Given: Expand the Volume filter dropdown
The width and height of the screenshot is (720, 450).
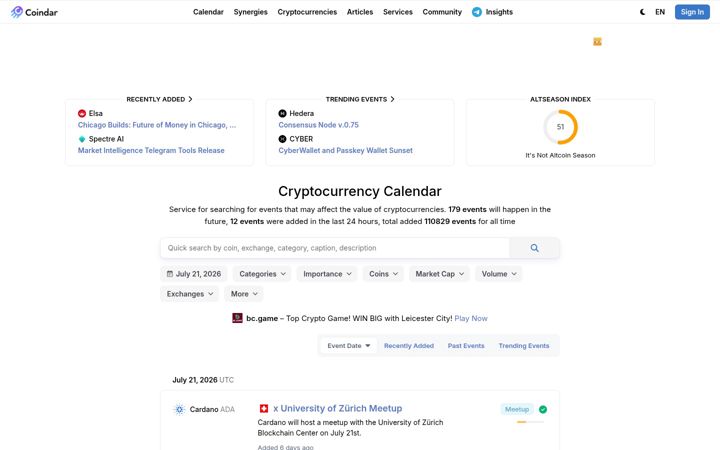Looking at the screenshot, I should 499,274.
